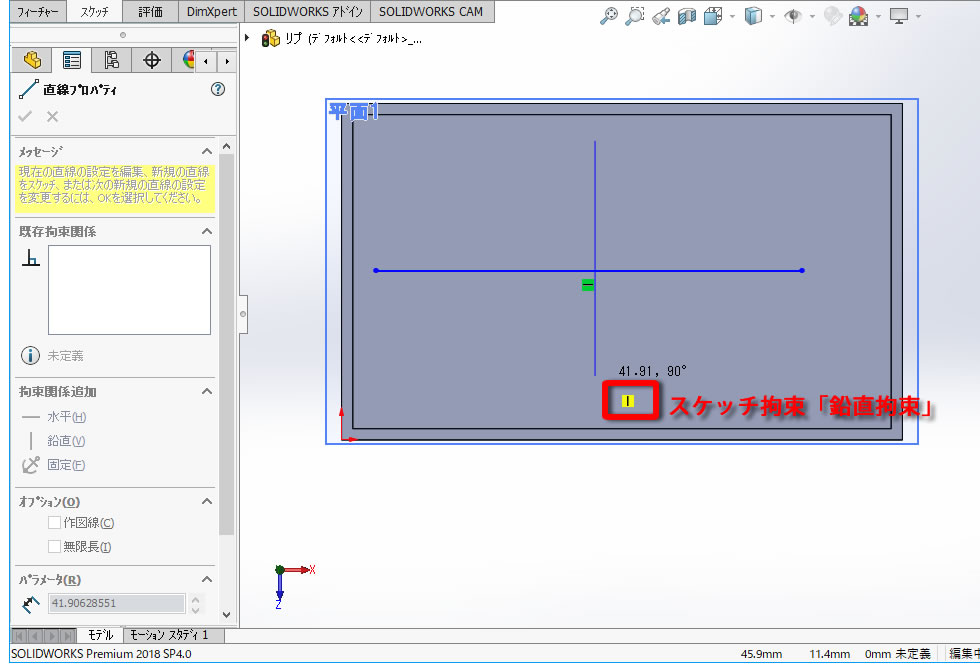Go back to the Previous View
This screenshot has height=670, width=980.
pos(661,16)
